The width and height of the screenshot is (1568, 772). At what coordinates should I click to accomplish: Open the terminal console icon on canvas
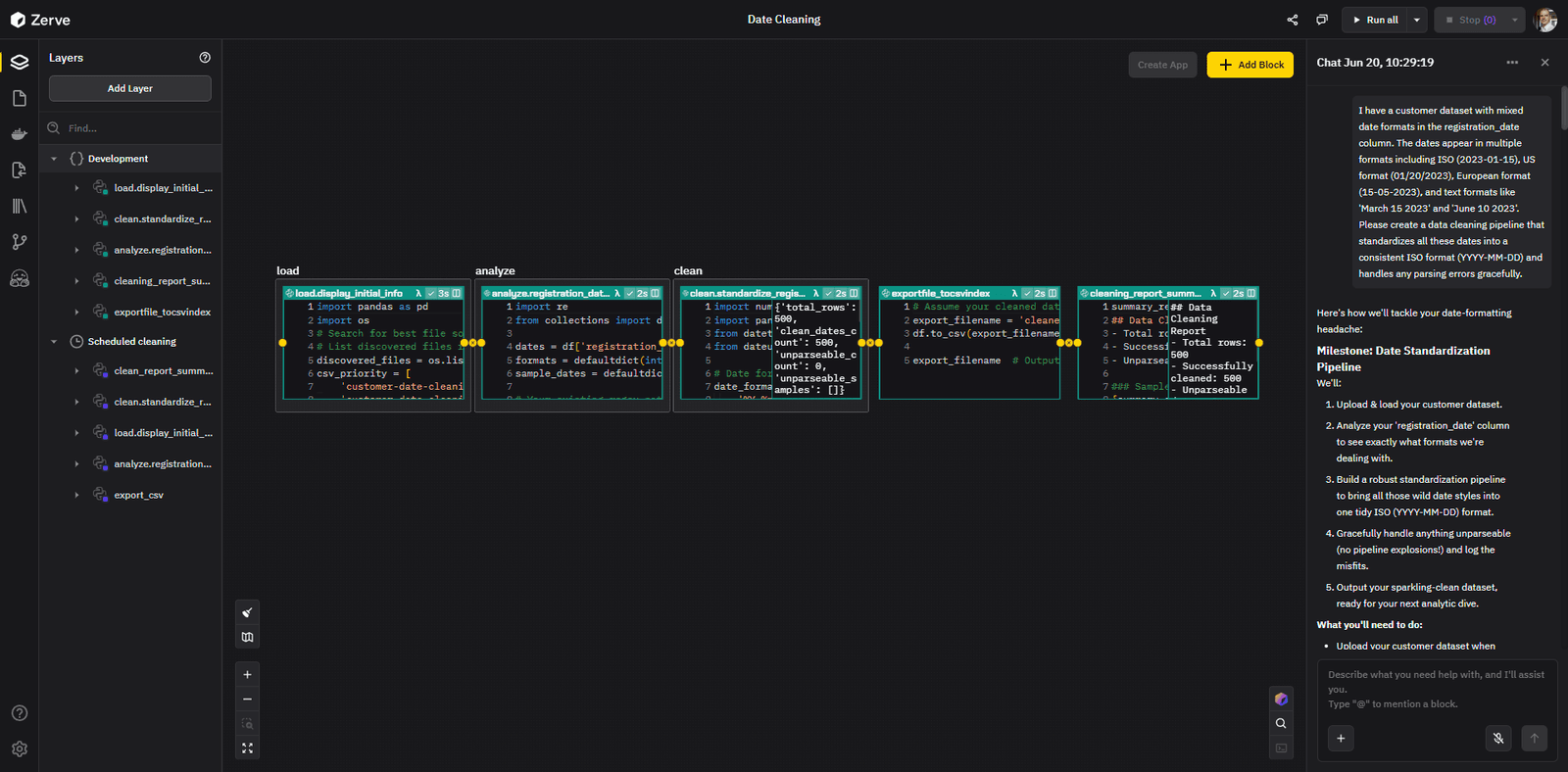(x=1281, y=748)
